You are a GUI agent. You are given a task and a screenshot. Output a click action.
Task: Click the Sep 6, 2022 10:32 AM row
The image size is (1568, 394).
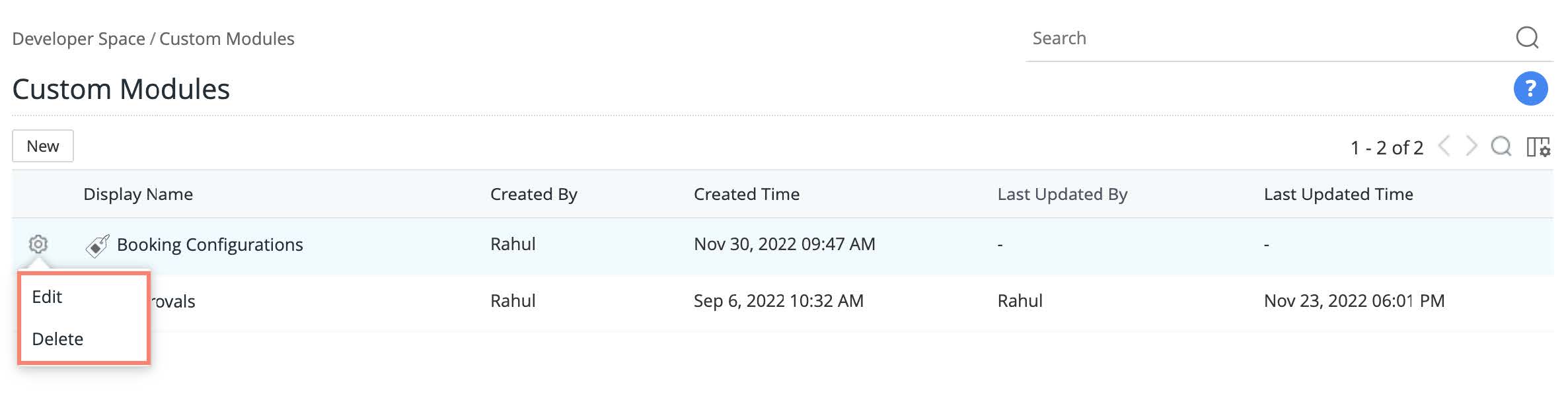(x=778, y=301)
